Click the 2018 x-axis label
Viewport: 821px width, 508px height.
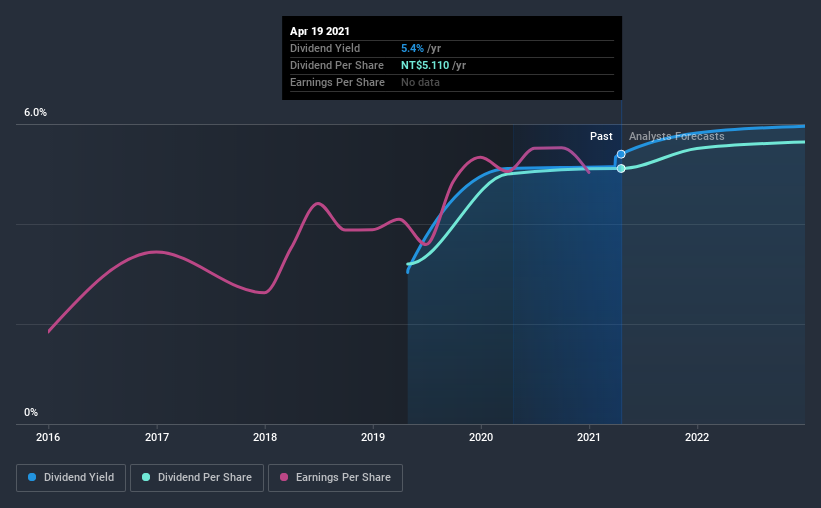click(265, 437)
